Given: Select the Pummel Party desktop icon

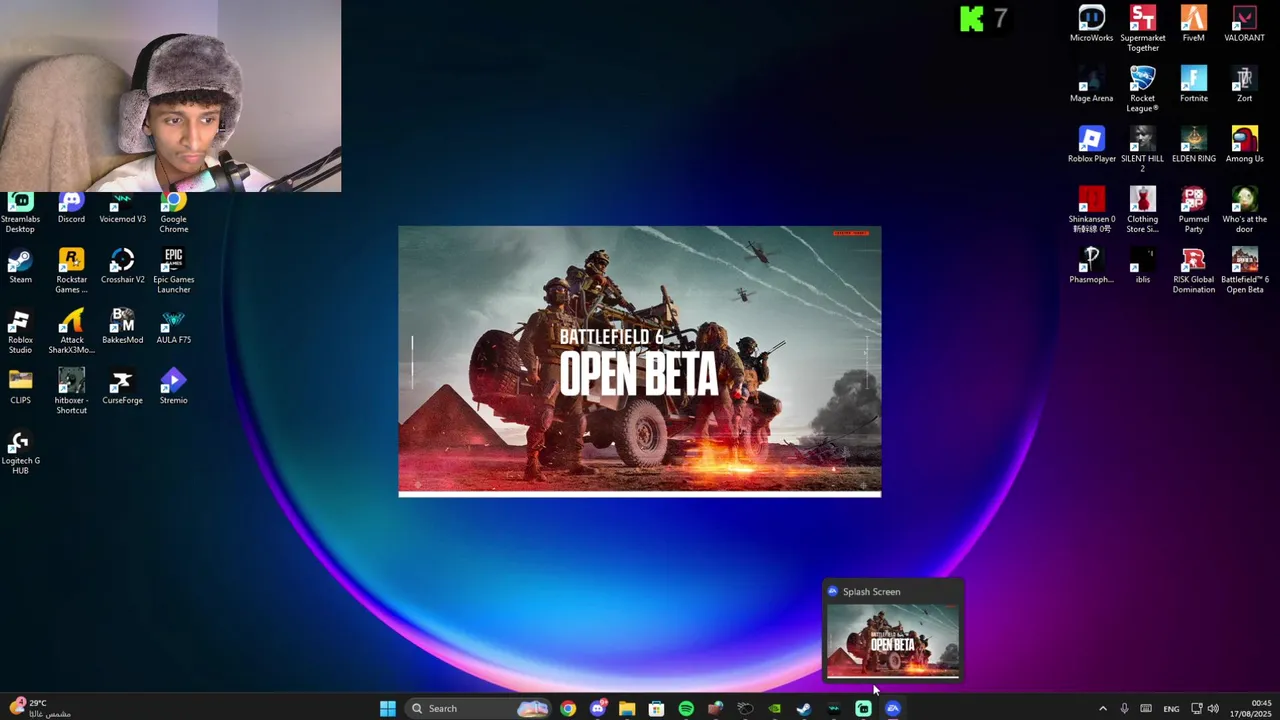Looking at the screenshot, I should pos(1193,210).
